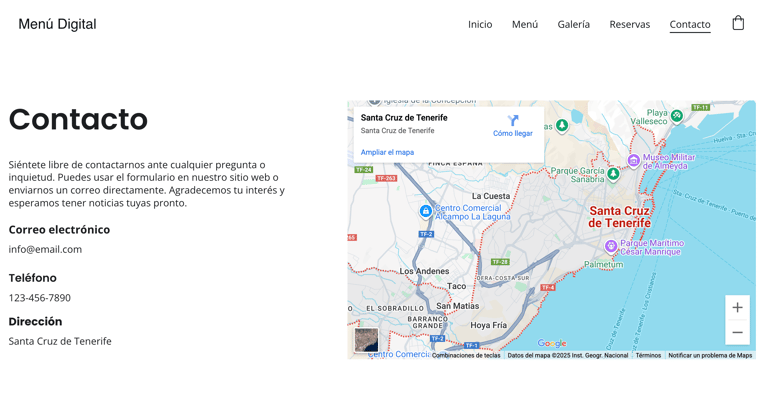The height and width of the screenshot is (406, 768).
Task: Click the phone number 123-456-7890
Action: pyautogui.click(x=40, y=298)
